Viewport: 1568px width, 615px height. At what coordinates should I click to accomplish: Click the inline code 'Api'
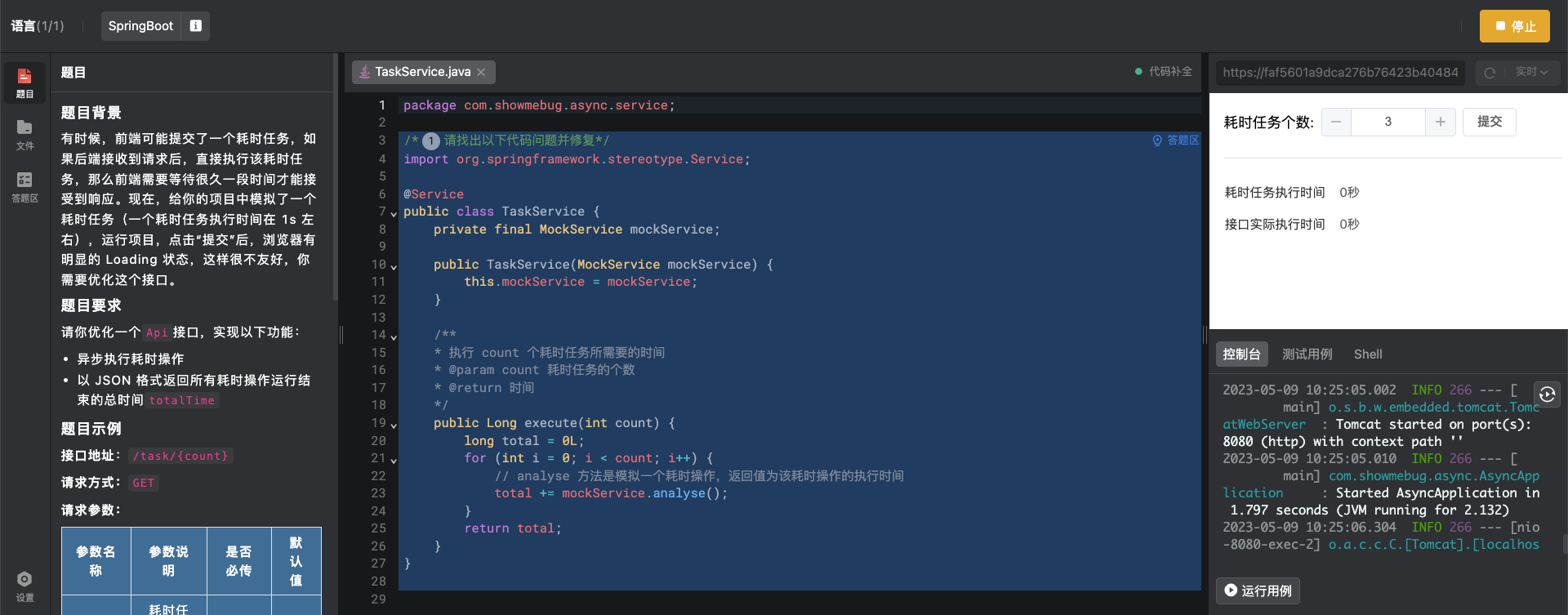[157, 332]
